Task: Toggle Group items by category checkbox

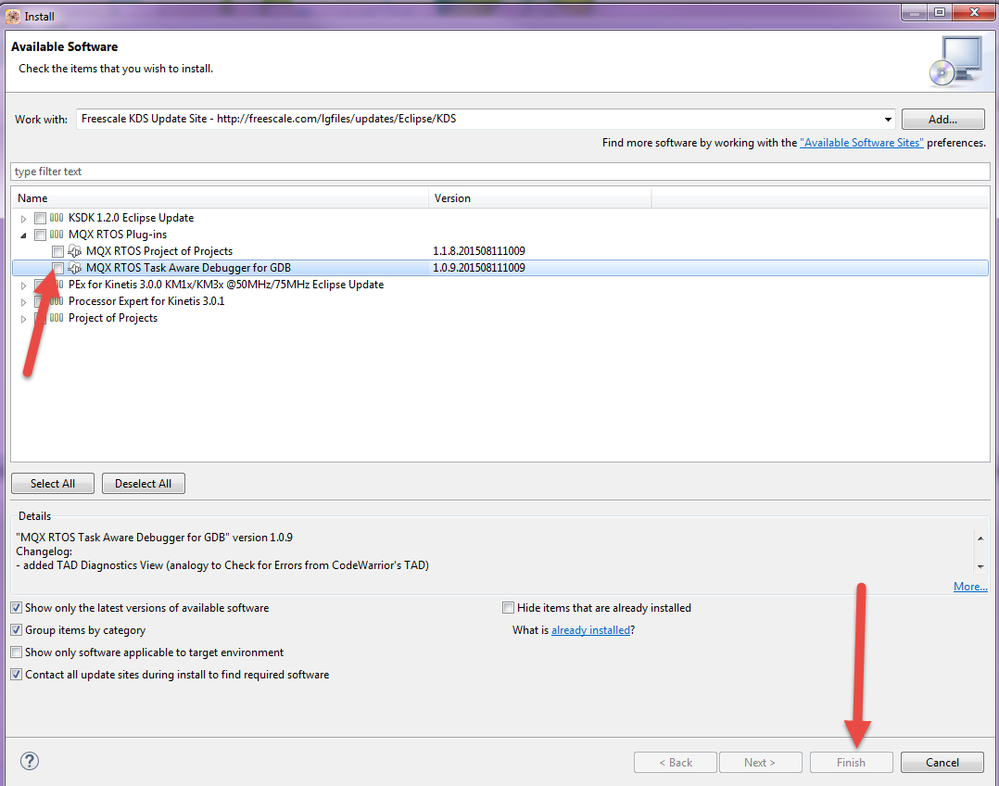Action: pos(17,630)
